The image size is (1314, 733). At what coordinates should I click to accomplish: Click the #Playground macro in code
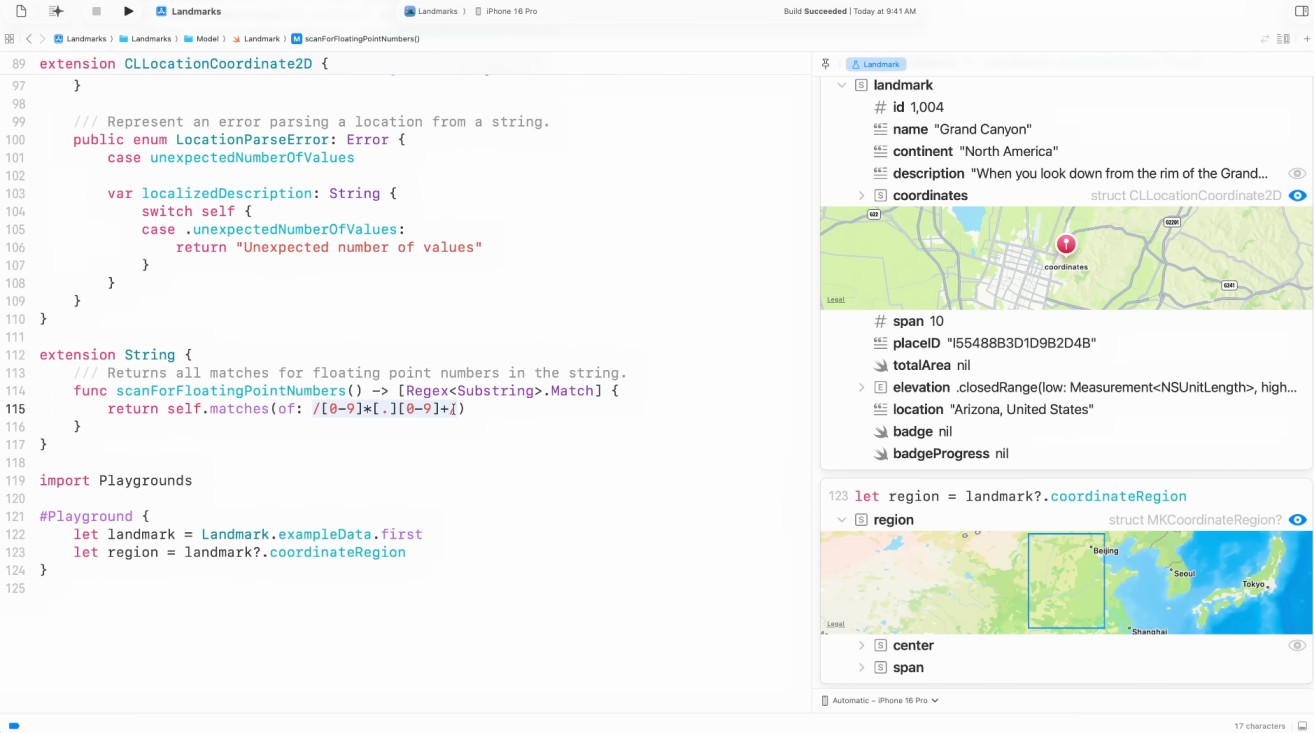[x=86, y=517]
